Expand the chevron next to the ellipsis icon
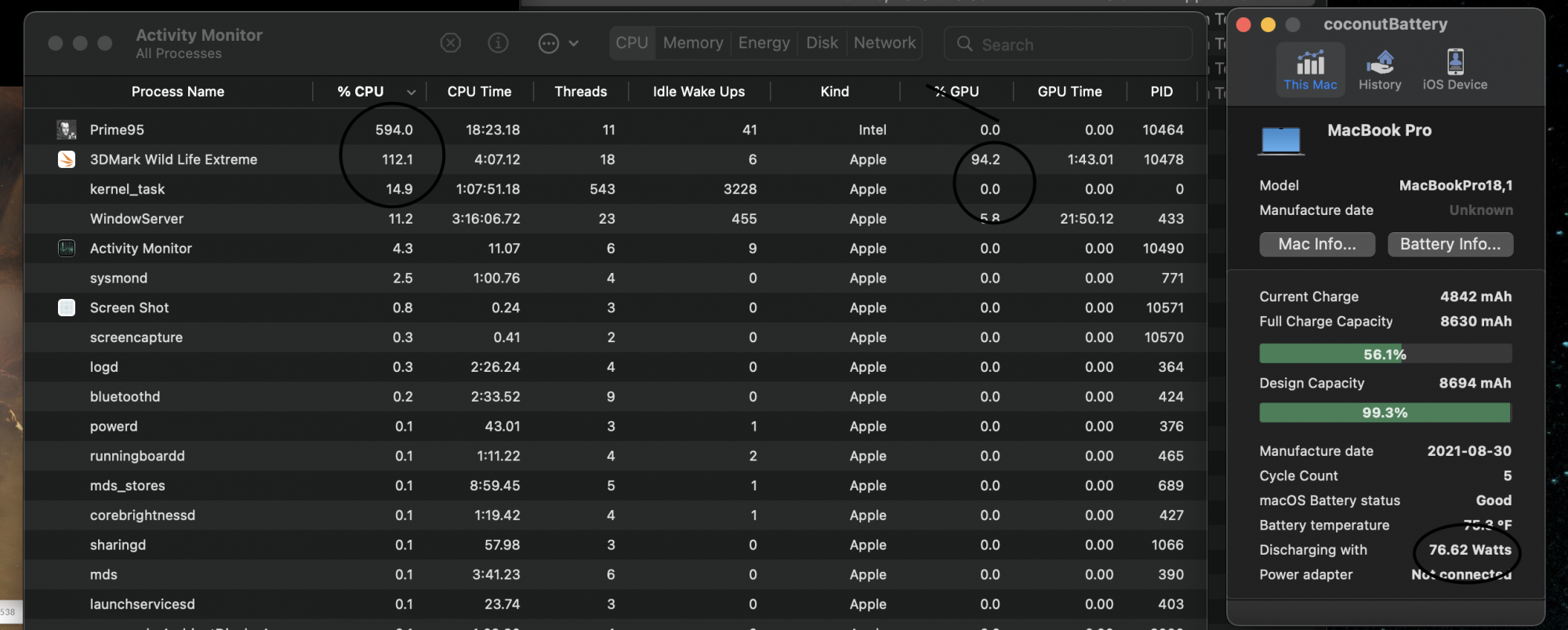The height and width of the screenshot is (630, 1568). tap(574, 44)
